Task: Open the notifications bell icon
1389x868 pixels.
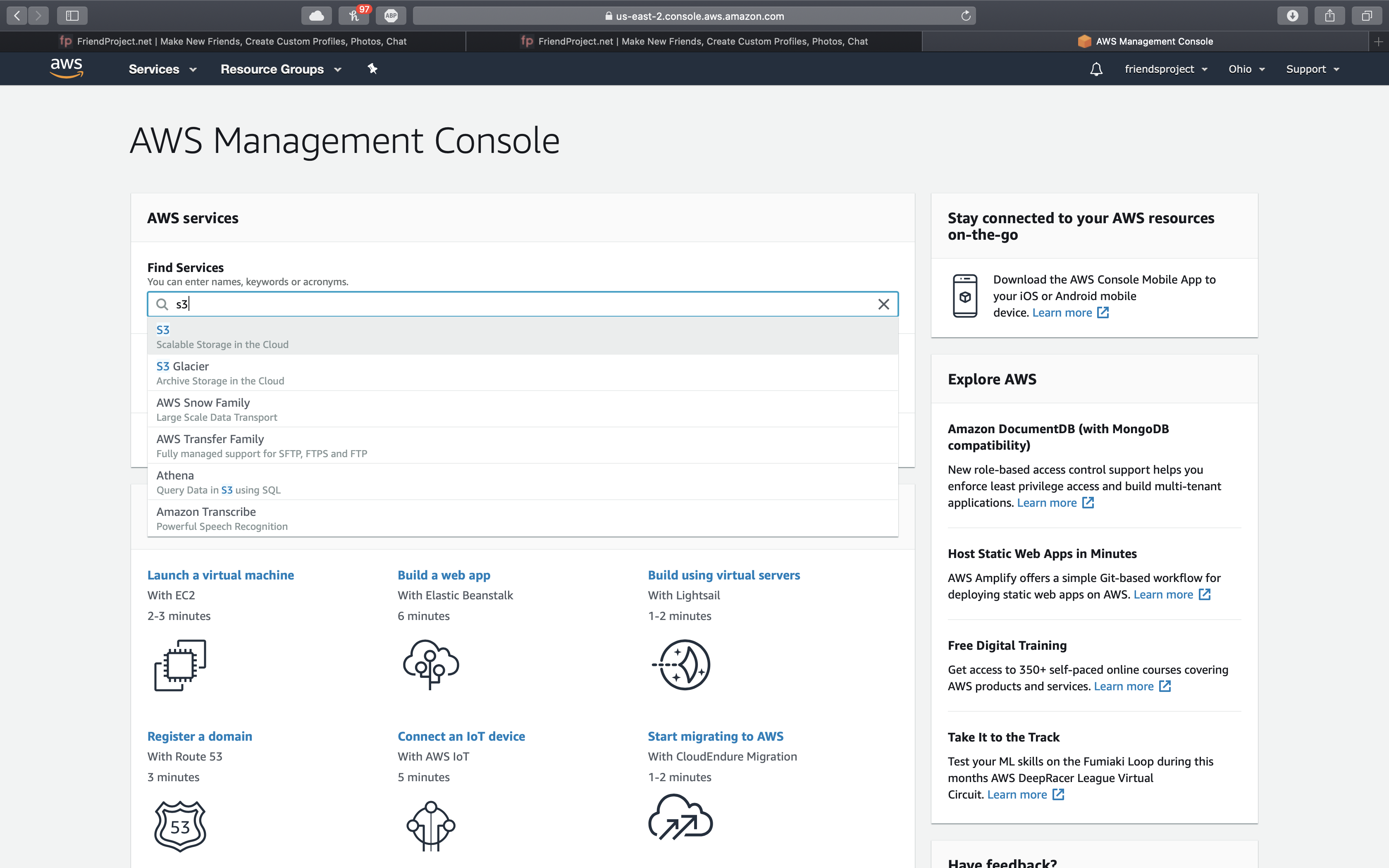Action: pos(1096,69)
